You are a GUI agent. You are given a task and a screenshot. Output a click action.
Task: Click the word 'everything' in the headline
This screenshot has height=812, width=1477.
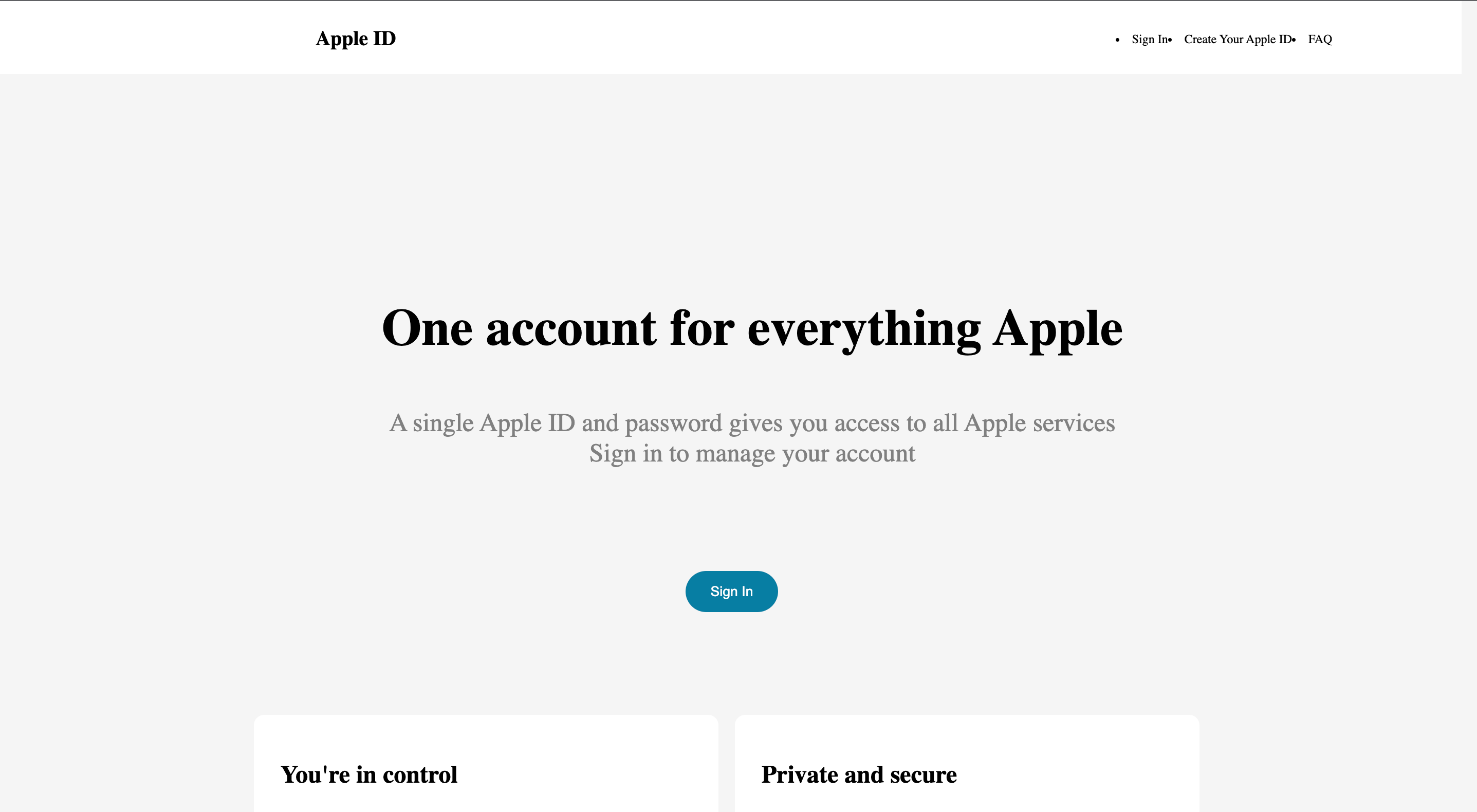click(x=863, y=329)
